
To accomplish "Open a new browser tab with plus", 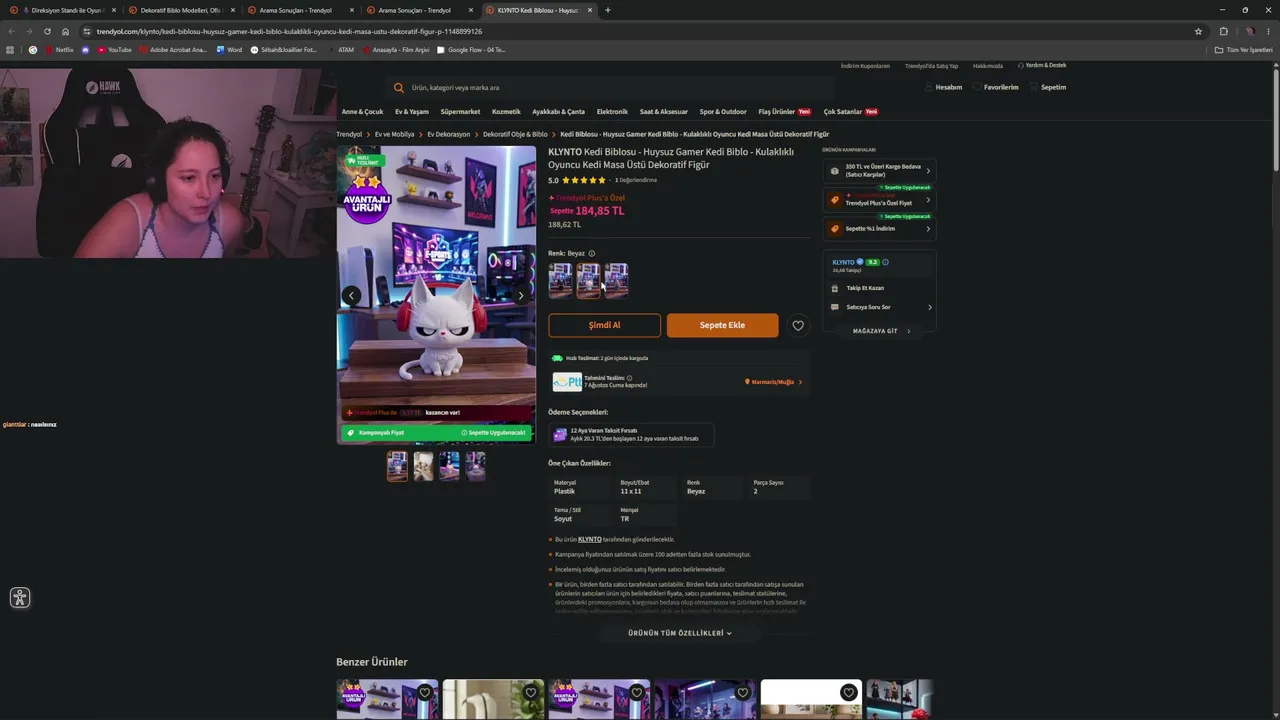I will pos(607,10).
